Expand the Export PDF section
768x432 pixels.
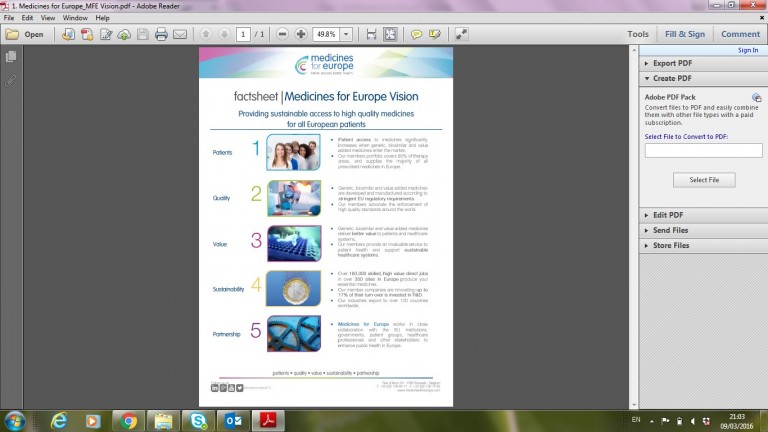pyautogui.click(x=703, y=63)
